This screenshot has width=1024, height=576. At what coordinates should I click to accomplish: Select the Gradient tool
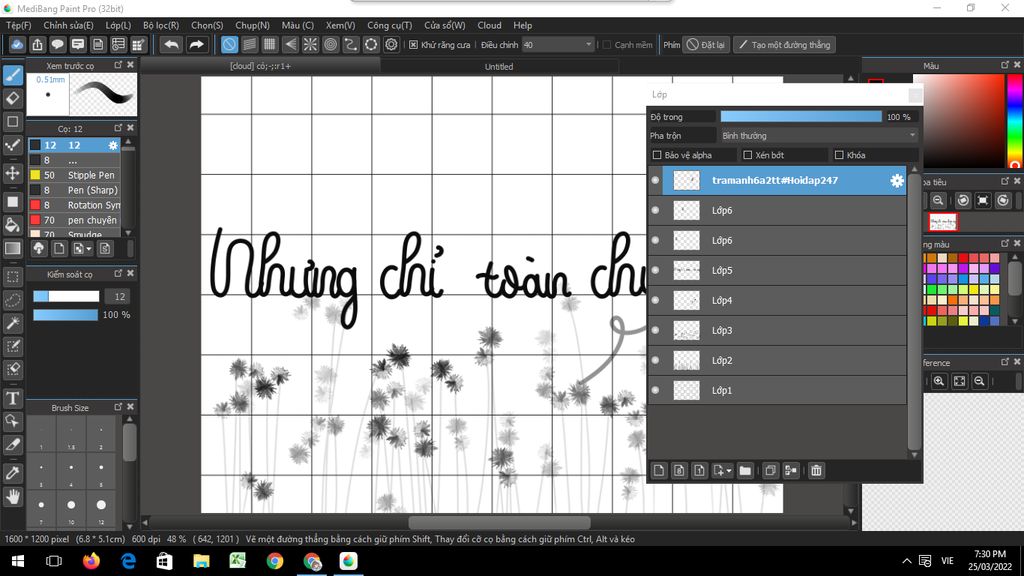[13, 248]
